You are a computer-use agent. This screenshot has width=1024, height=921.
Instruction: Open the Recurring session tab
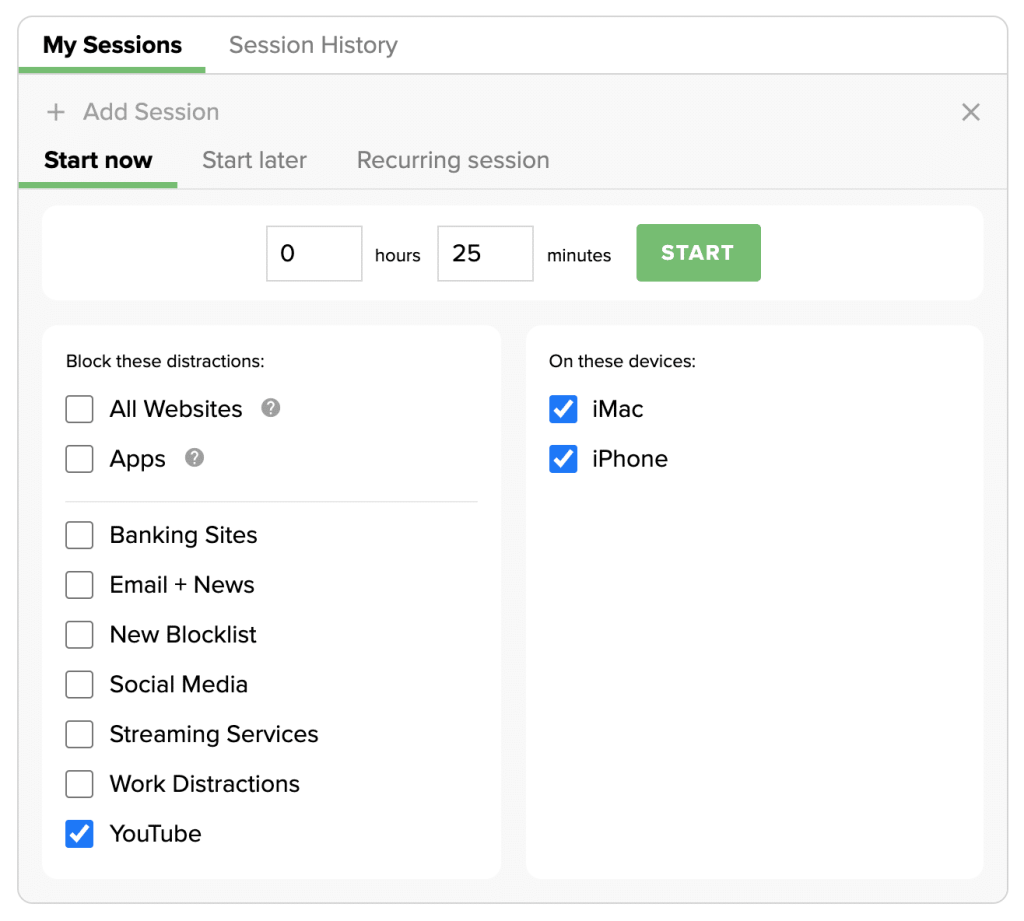[x=452, y=160]
